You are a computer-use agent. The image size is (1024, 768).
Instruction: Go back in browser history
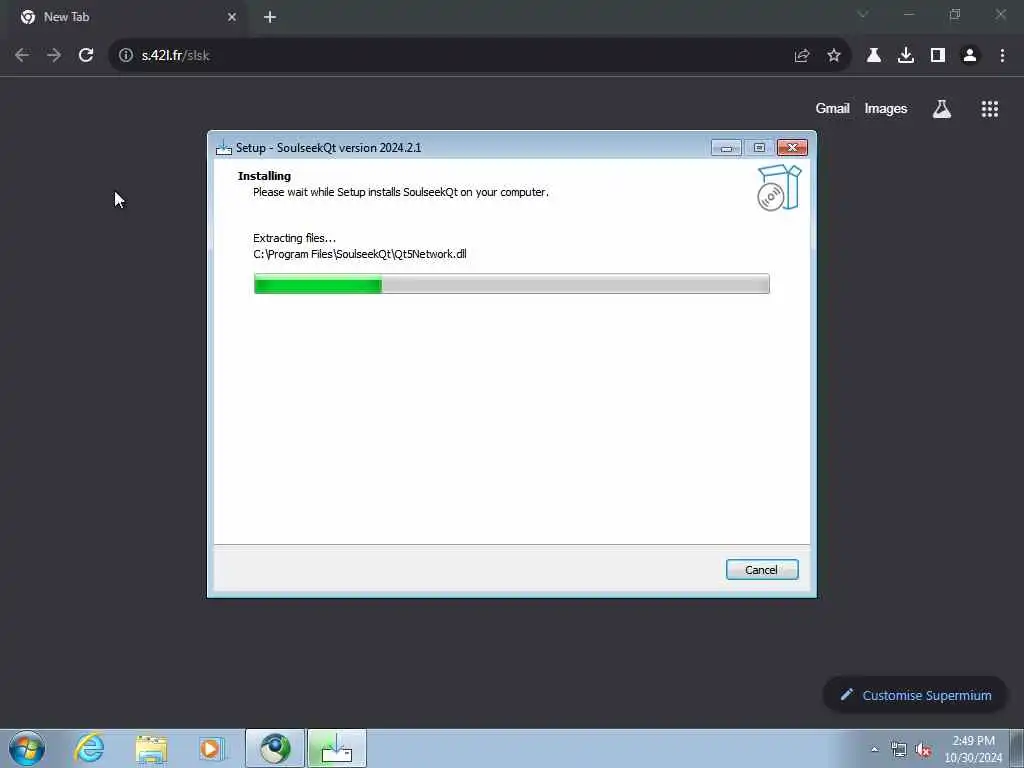pyautogui.click(x=22, y=55)
